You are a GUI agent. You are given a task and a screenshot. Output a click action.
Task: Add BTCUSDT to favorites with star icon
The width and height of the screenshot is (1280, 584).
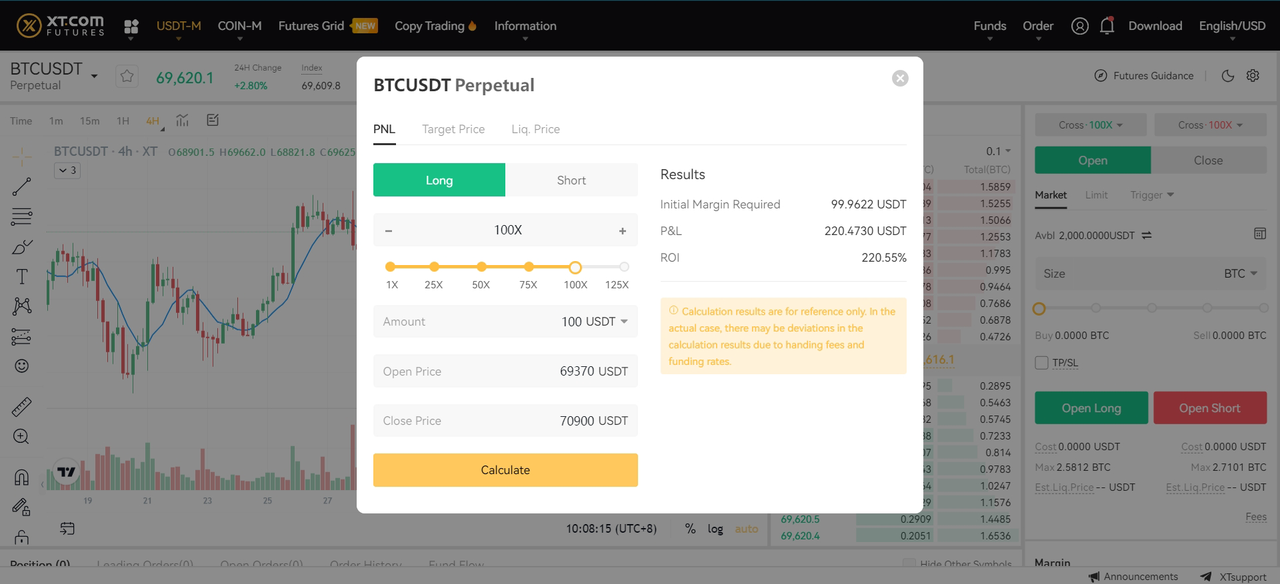coord(127,76)
